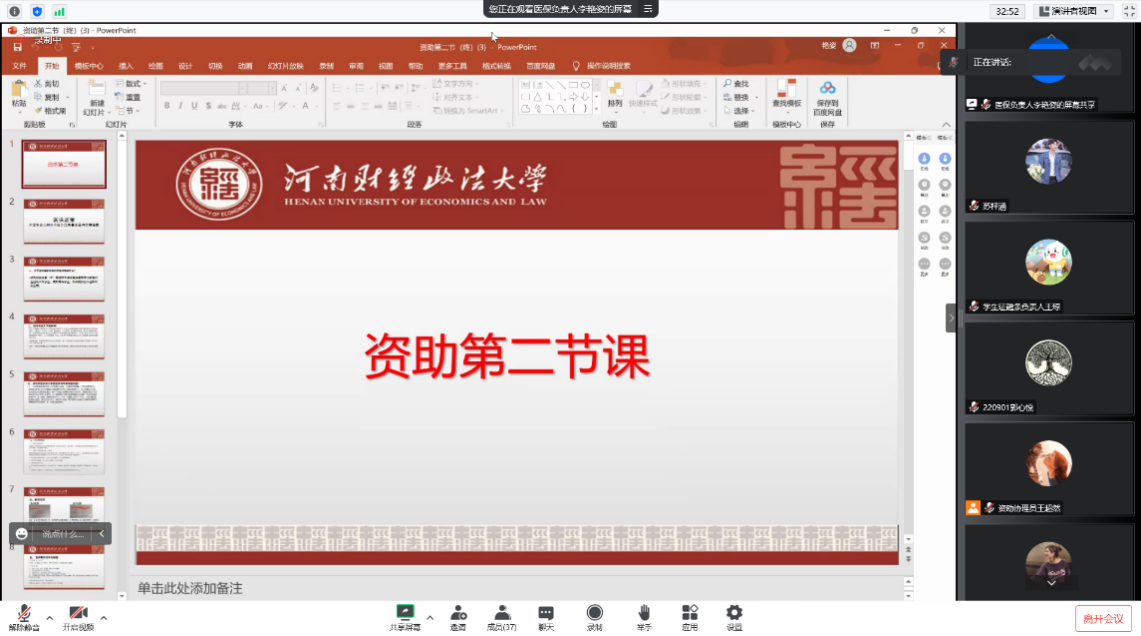
Task: Click the Find (查找) magnifier
Action: 736,84
